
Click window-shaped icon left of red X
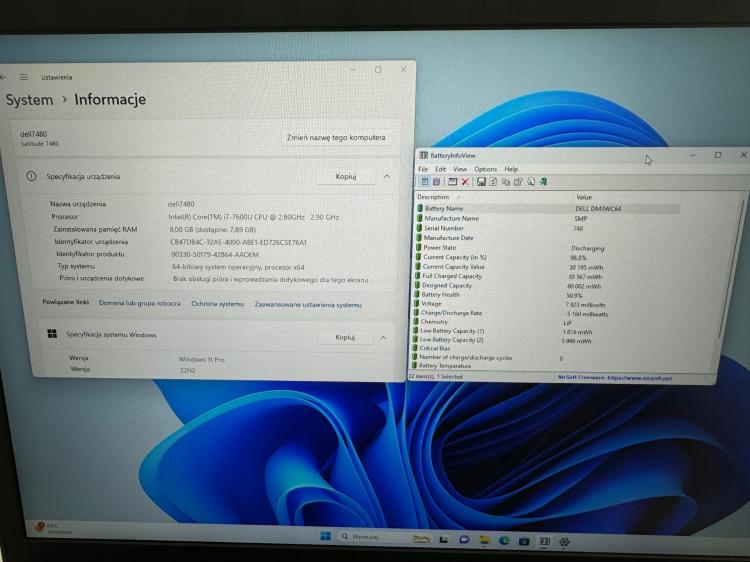pyautogui.click(x=452, y=182)
